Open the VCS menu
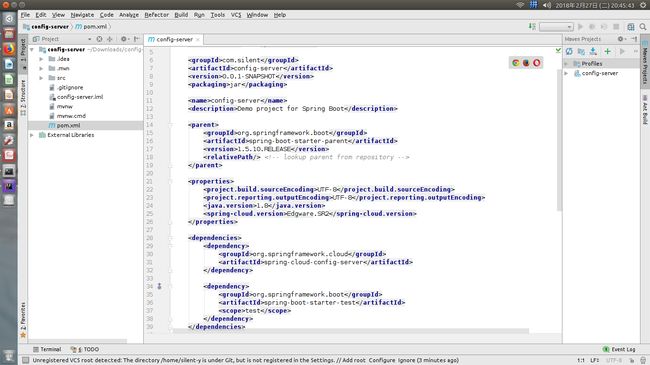The width and height of the screenshot is (650, 365). click(x=236, y=15)
